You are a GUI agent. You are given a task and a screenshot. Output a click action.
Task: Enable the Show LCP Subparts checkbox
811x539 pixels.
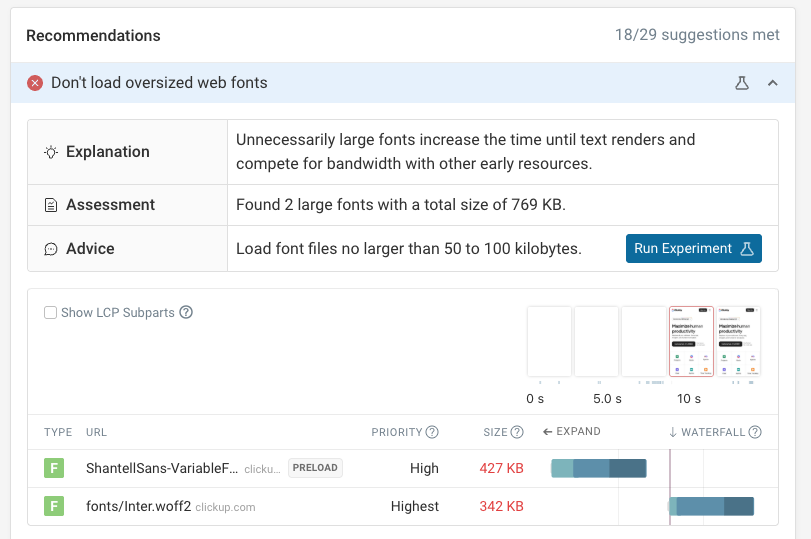tap(50, 313)
